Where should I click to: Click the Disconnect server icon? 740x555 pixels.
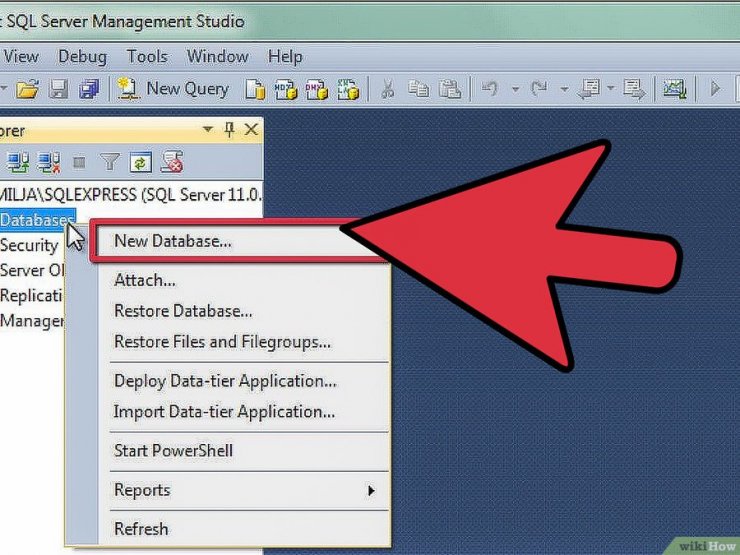point(49,162)
